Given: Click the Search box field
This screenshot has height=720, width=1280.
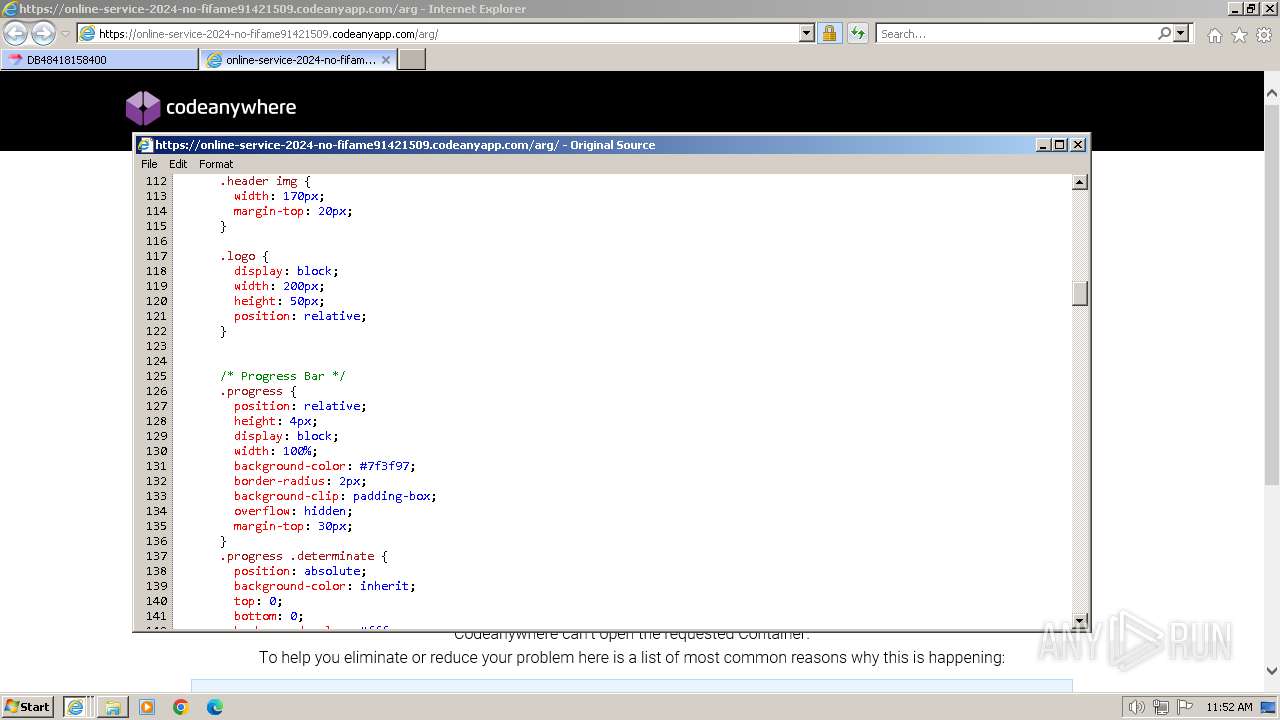Looking at the screenshot, I should pos(1015,33).
